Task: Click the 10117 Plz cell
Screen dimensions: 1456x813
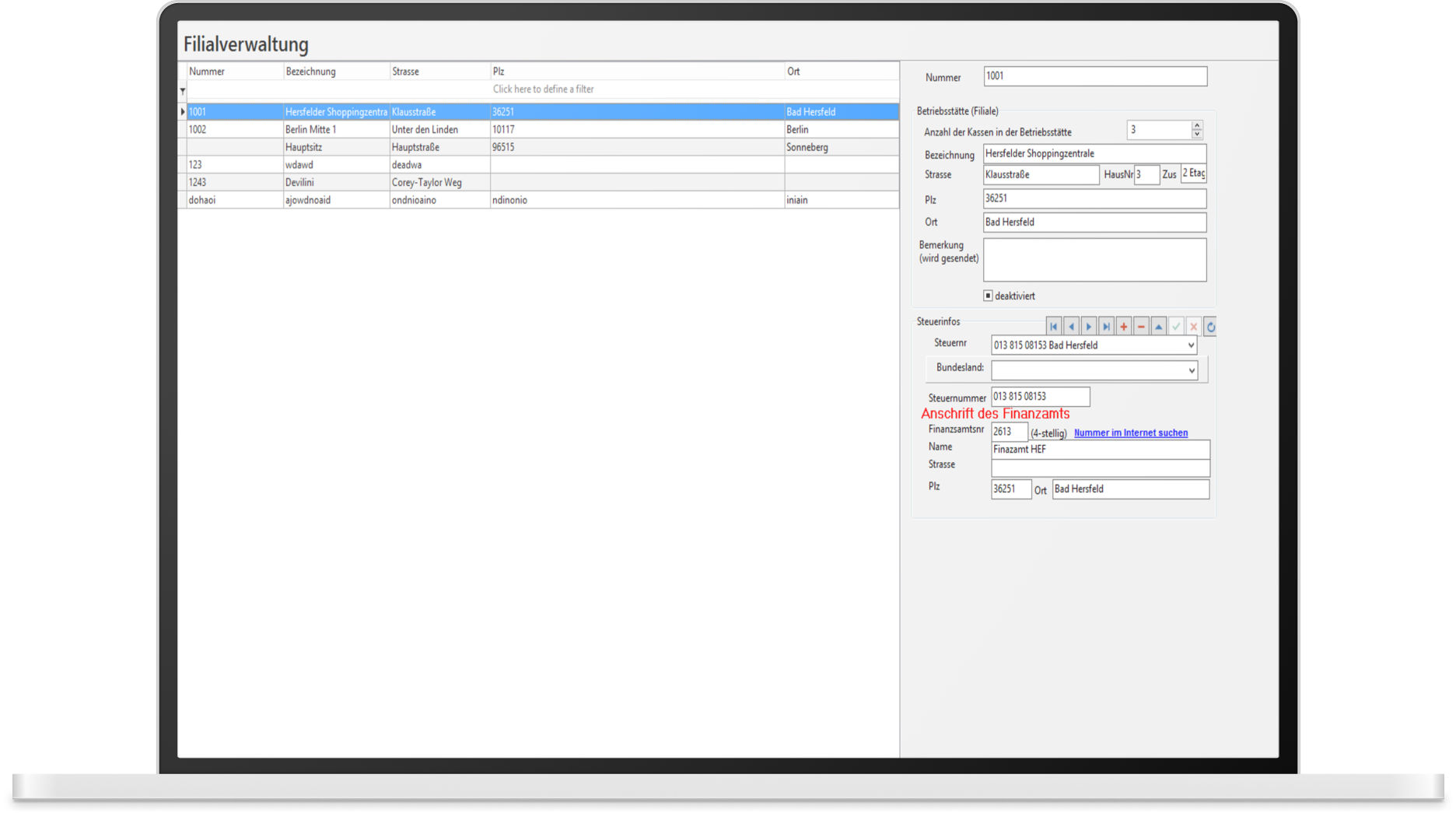Action: click(x=637, y=130)
